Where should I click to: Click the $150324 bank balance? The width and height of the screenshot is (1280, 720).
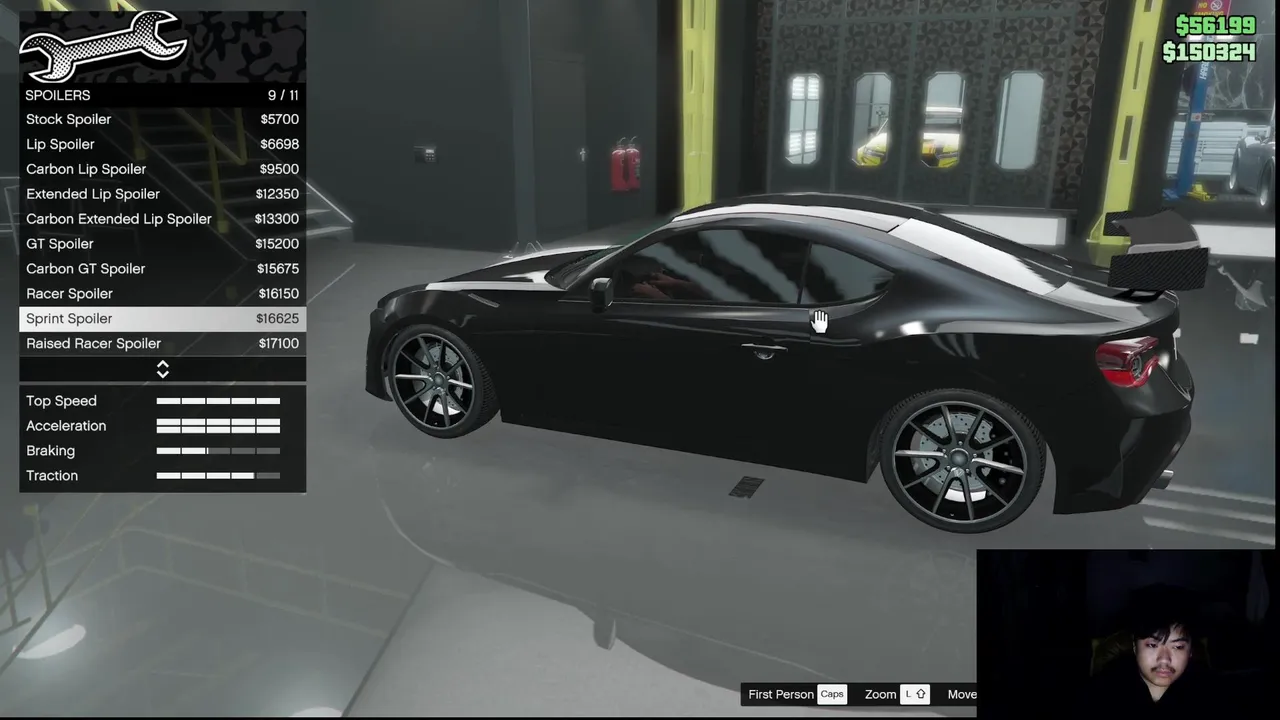point(1209,52)
